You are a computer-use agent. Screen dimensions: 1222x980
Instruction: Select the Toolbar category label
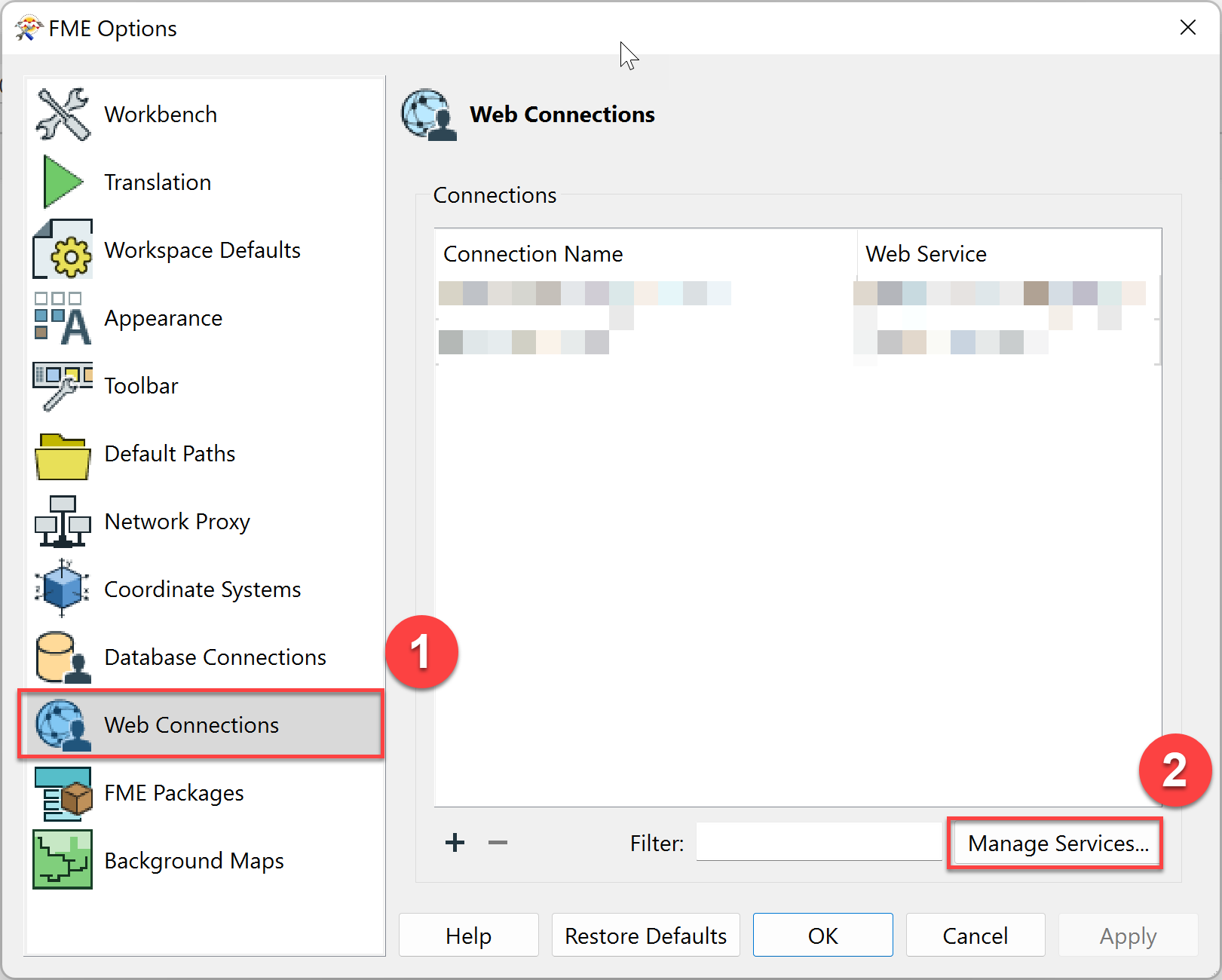(x=141, y=386)
